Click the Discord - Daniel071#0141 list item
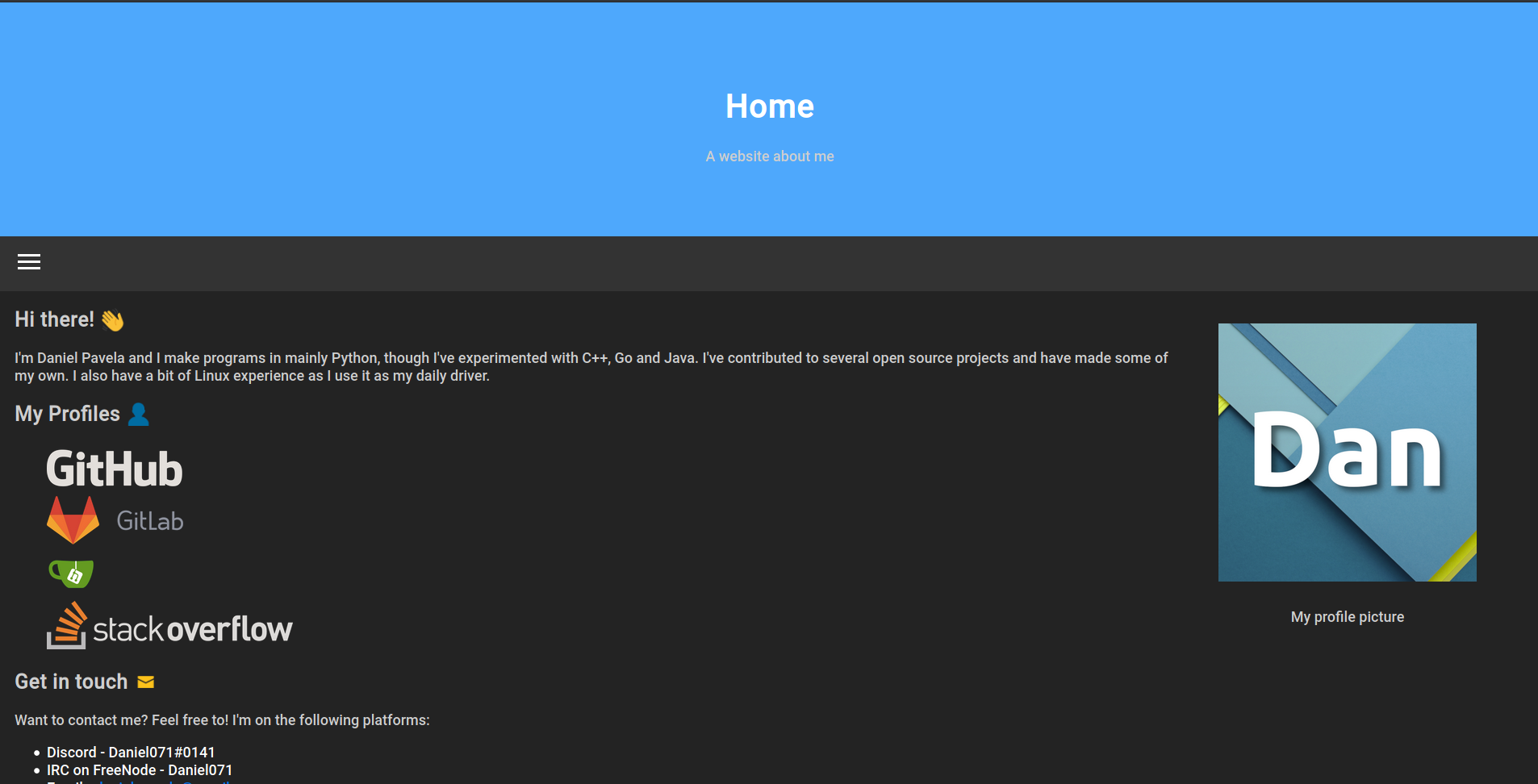The image size is (1538, 784). point(131,753)
